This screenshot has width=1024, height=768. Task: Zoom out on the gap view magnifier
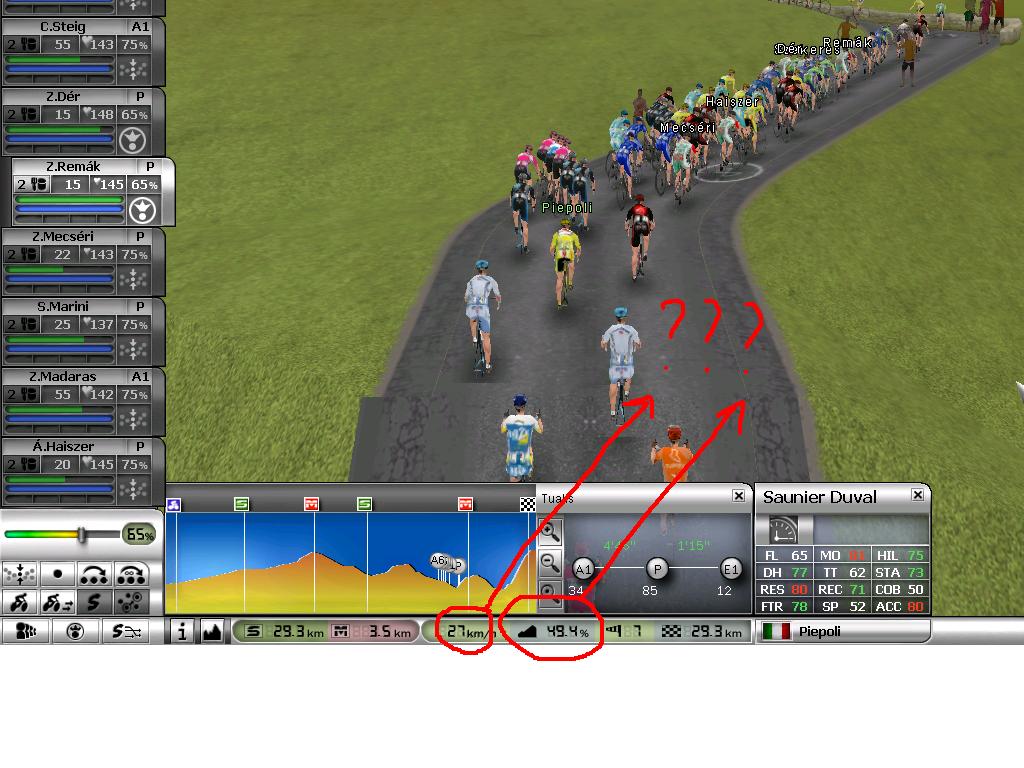pos(549,562)
